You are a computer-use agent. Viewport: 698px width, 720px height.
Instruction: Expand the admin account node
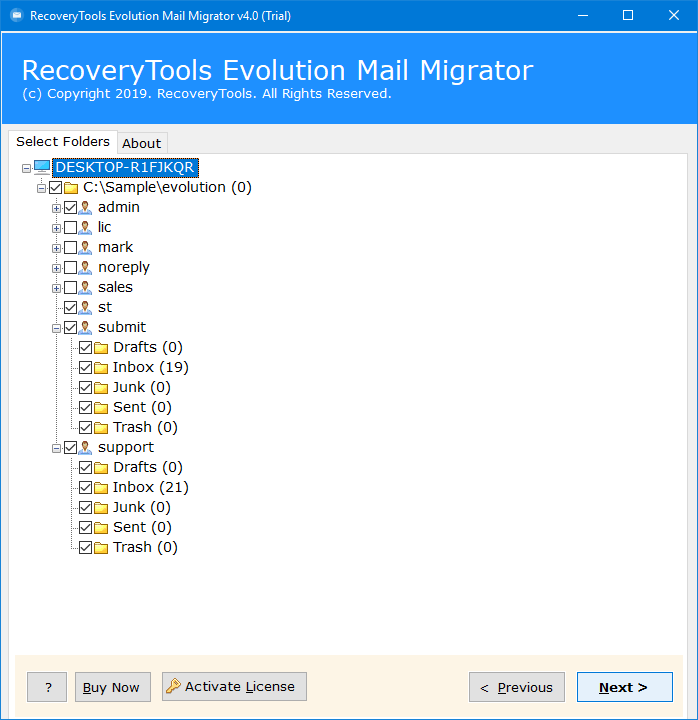[x=56, y=208]
